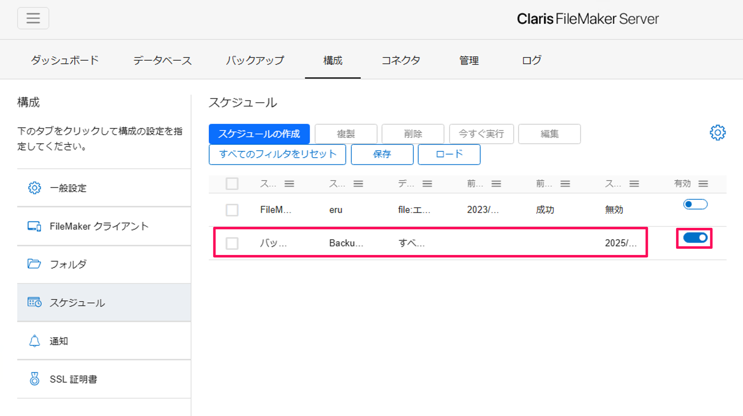Click the eru cell in first row
This screenshot has height=416, width=743.
[336, 210]
